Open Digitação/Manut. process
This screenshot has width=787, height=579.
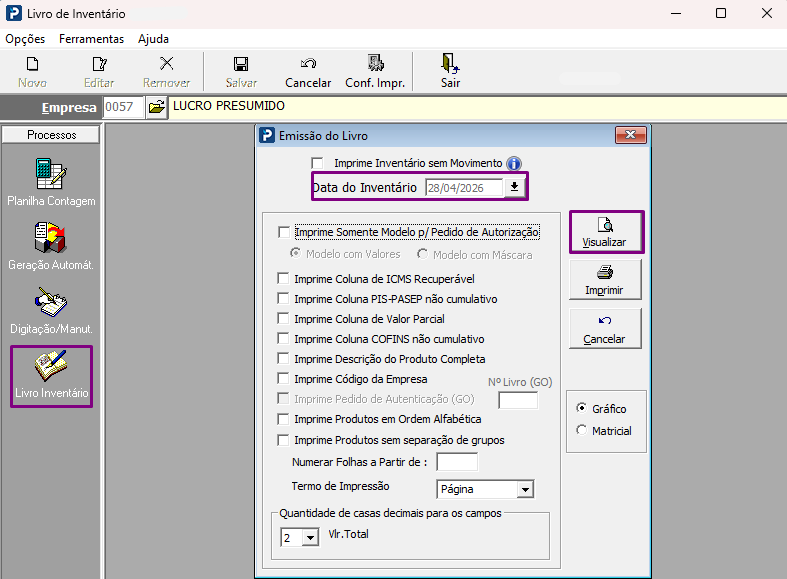pos(51,311)
